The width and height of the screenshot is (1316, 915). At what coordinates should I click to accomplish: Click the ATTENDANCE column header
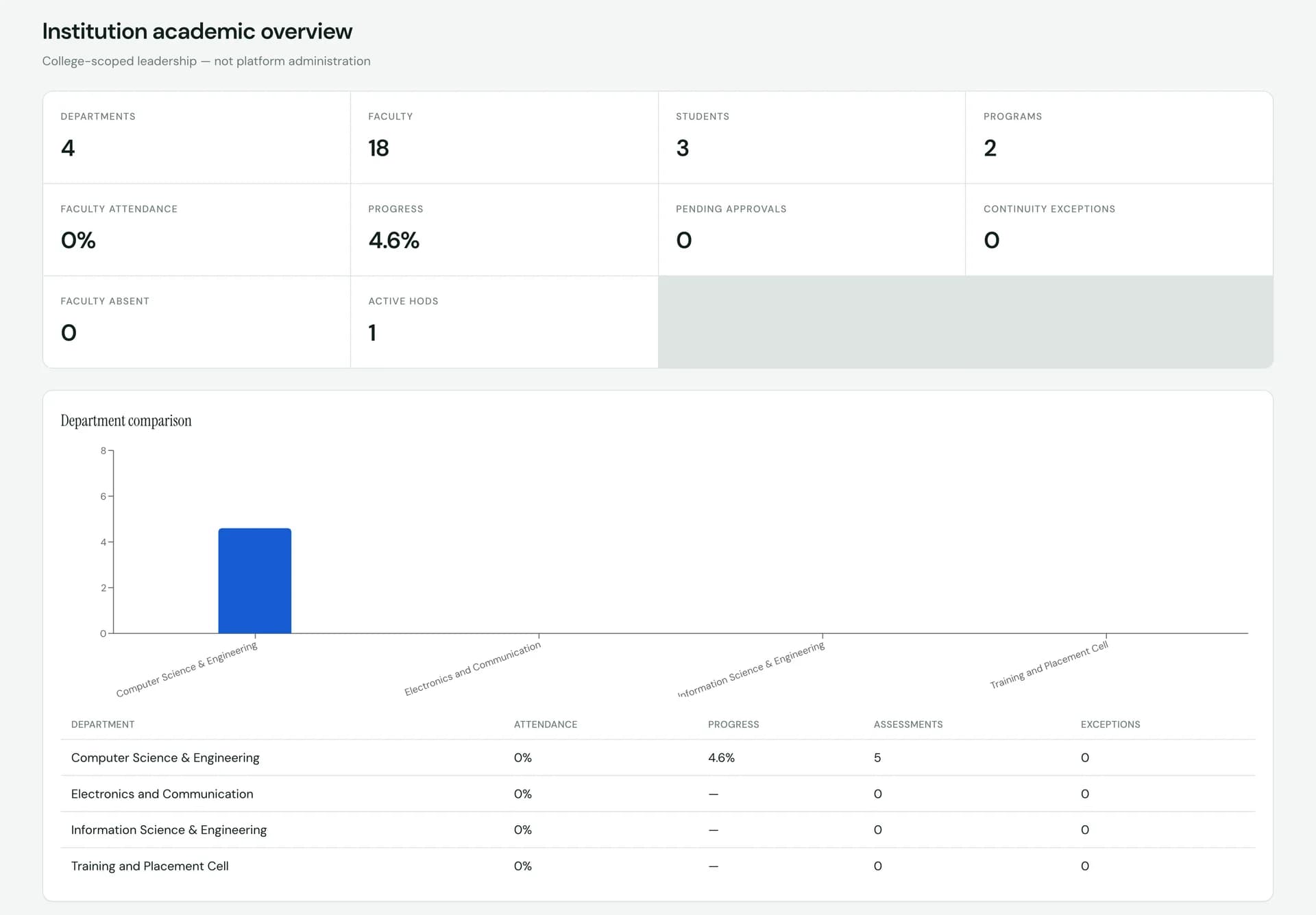[x=546, y=724]
